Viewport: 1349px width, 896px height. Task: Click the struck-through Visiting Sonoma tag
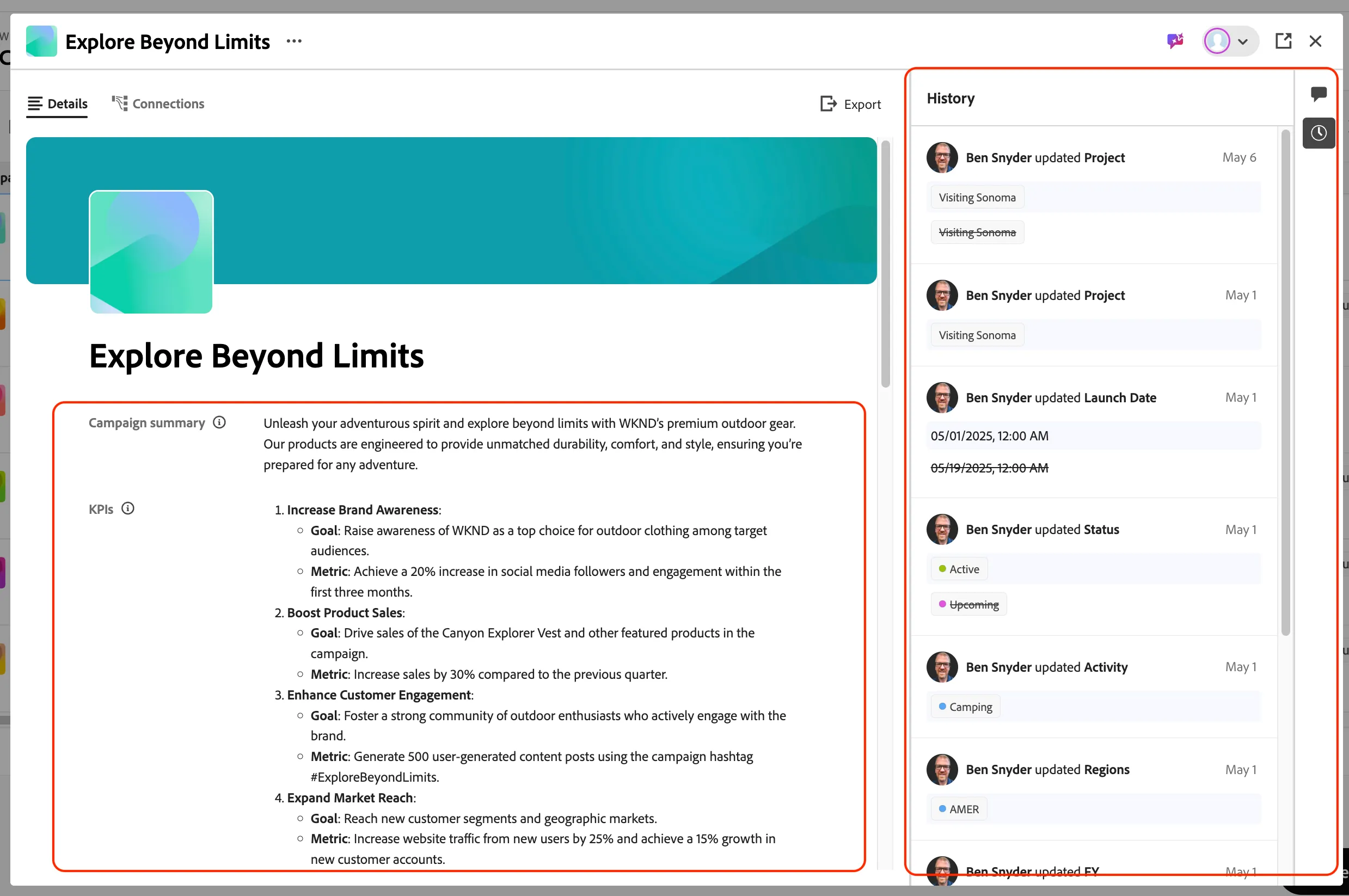click(x=977, y=232)
